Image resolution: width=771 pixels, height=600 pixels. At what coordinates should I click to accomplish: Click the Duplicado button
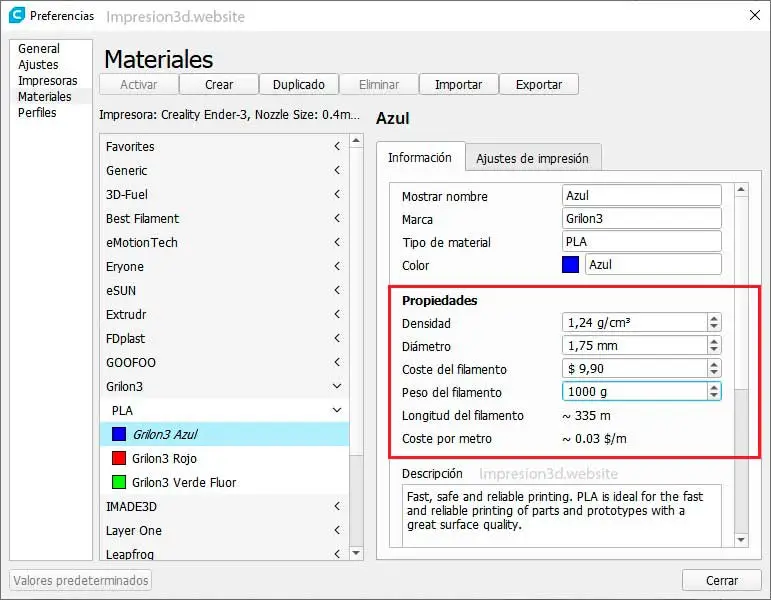299,85
